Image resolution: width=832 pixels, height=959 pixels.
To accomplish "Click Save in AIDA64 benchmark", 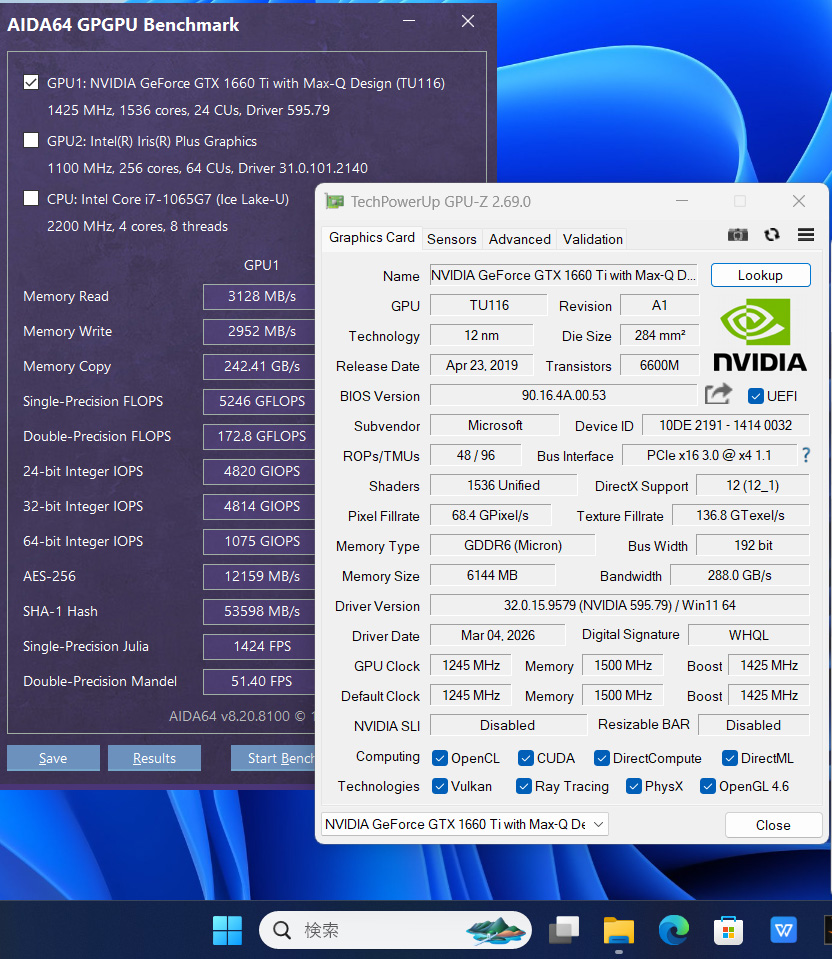I will tap(53, 758).
